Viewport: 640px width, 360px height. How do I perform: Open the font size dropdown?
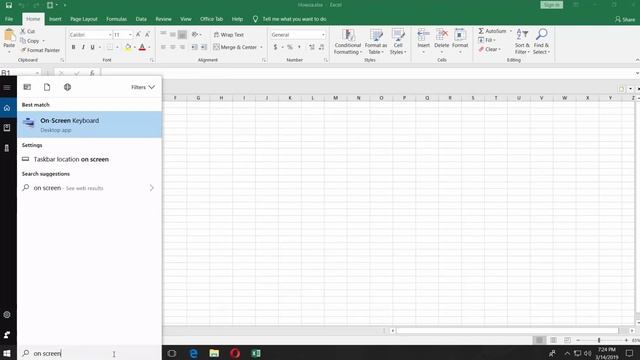coord(130,35)
